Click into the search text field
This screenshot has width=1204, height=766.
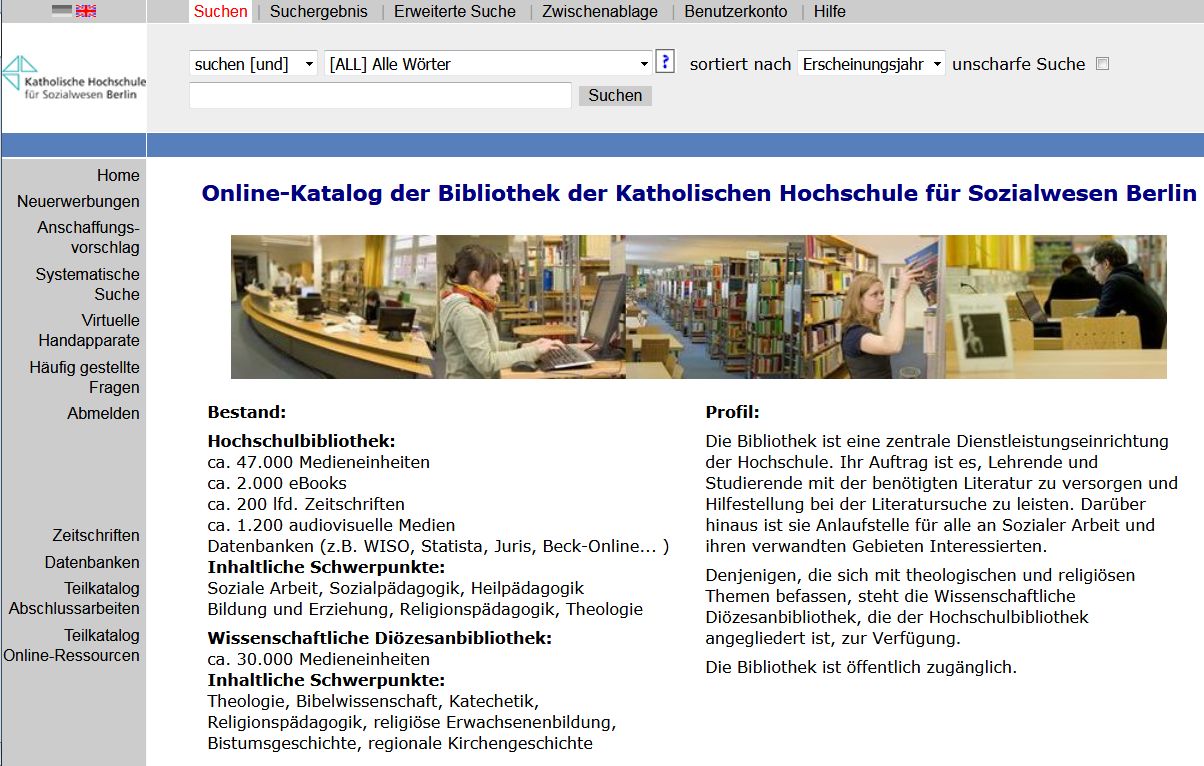point(380,95)
